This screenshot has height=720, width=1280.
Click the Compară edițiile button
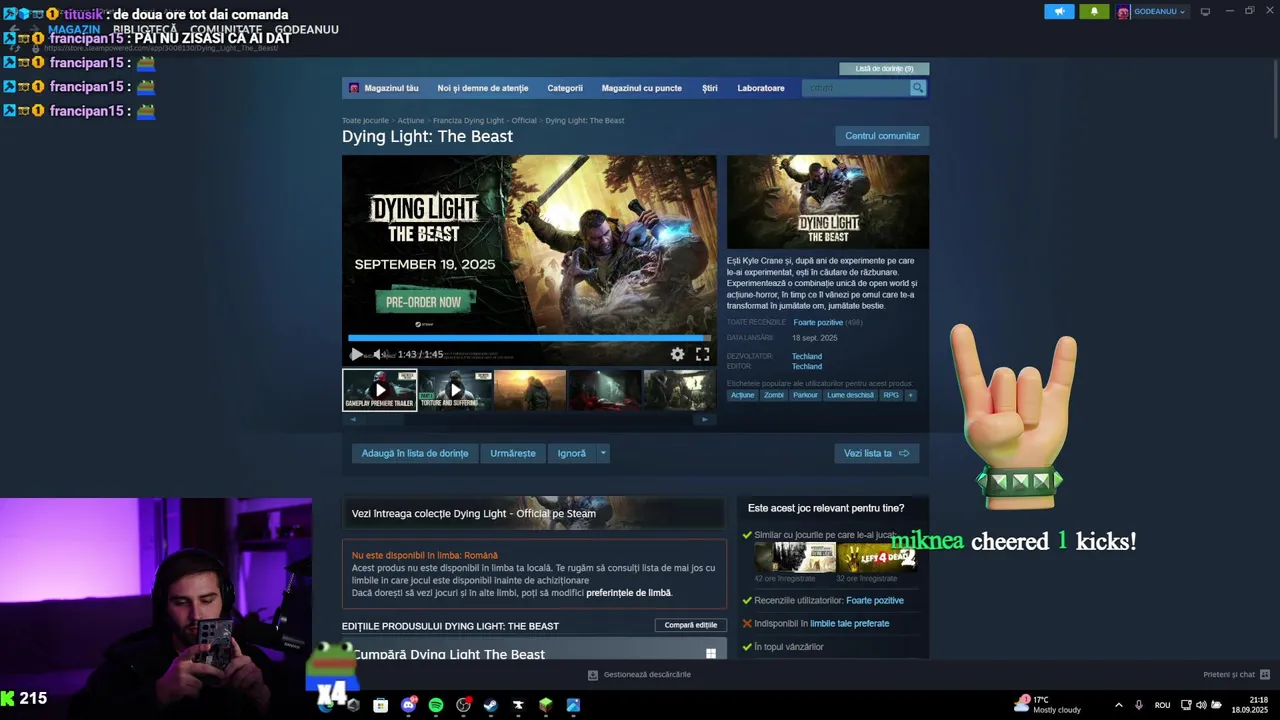click(x=691, y=625)
